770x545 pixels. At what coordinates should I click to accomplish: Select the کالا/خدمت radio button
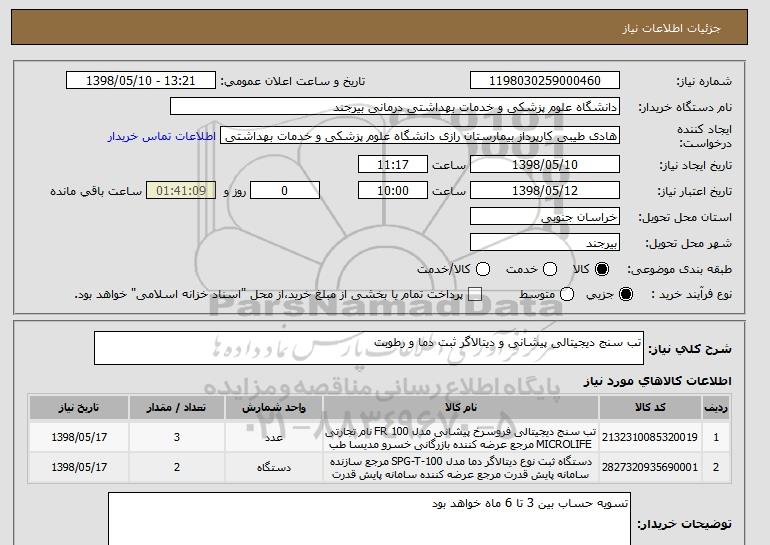click(x=483, y=269)
